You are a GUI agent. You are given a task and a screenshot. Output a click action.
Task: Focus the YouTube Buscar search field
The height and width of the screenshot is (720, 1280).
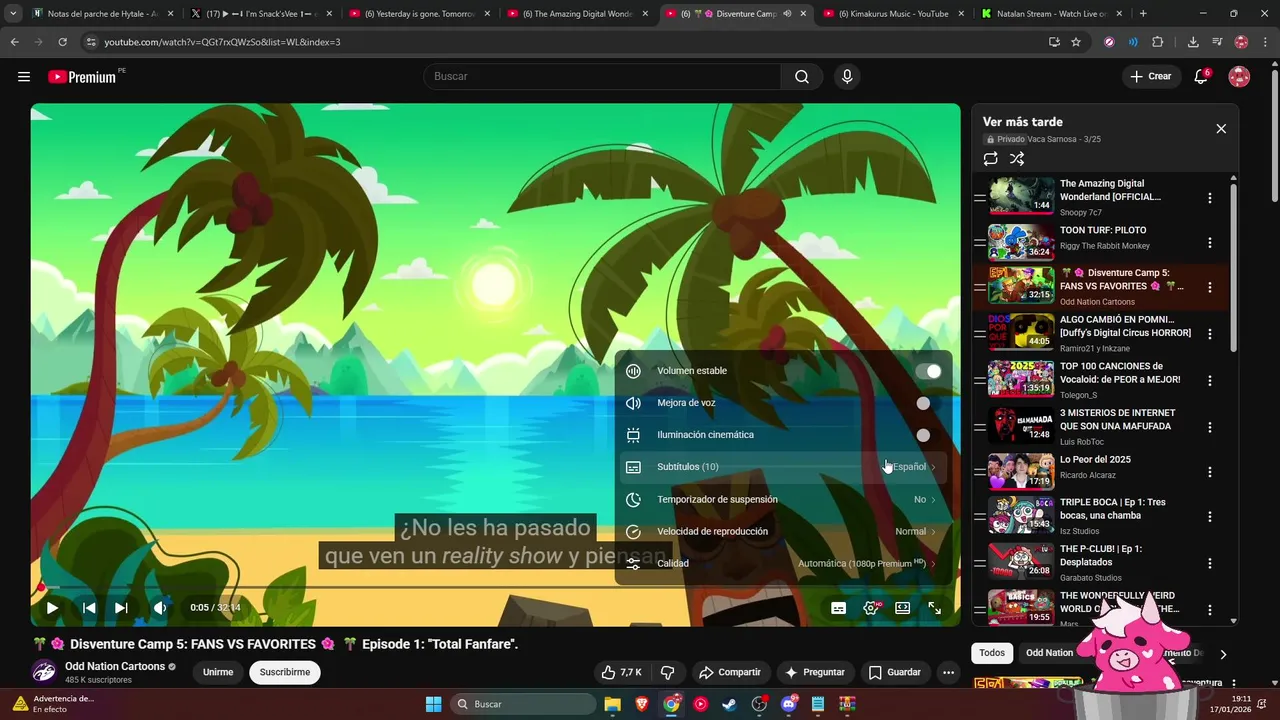(602, 76)
